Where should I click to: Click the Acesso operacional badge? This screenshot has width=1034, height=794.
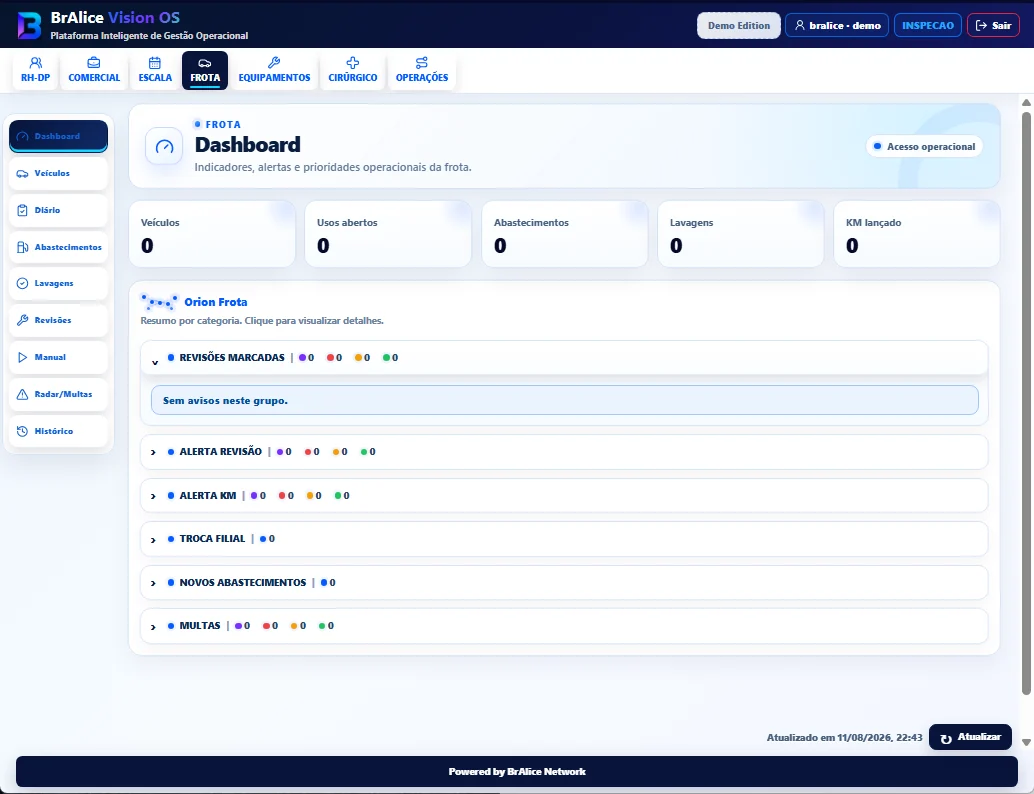click(925, 146)
